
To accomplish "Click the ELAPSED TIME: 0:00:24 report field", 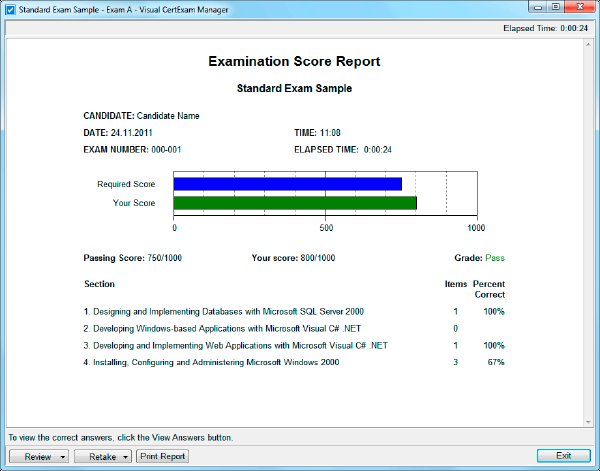I will point(343,150).
